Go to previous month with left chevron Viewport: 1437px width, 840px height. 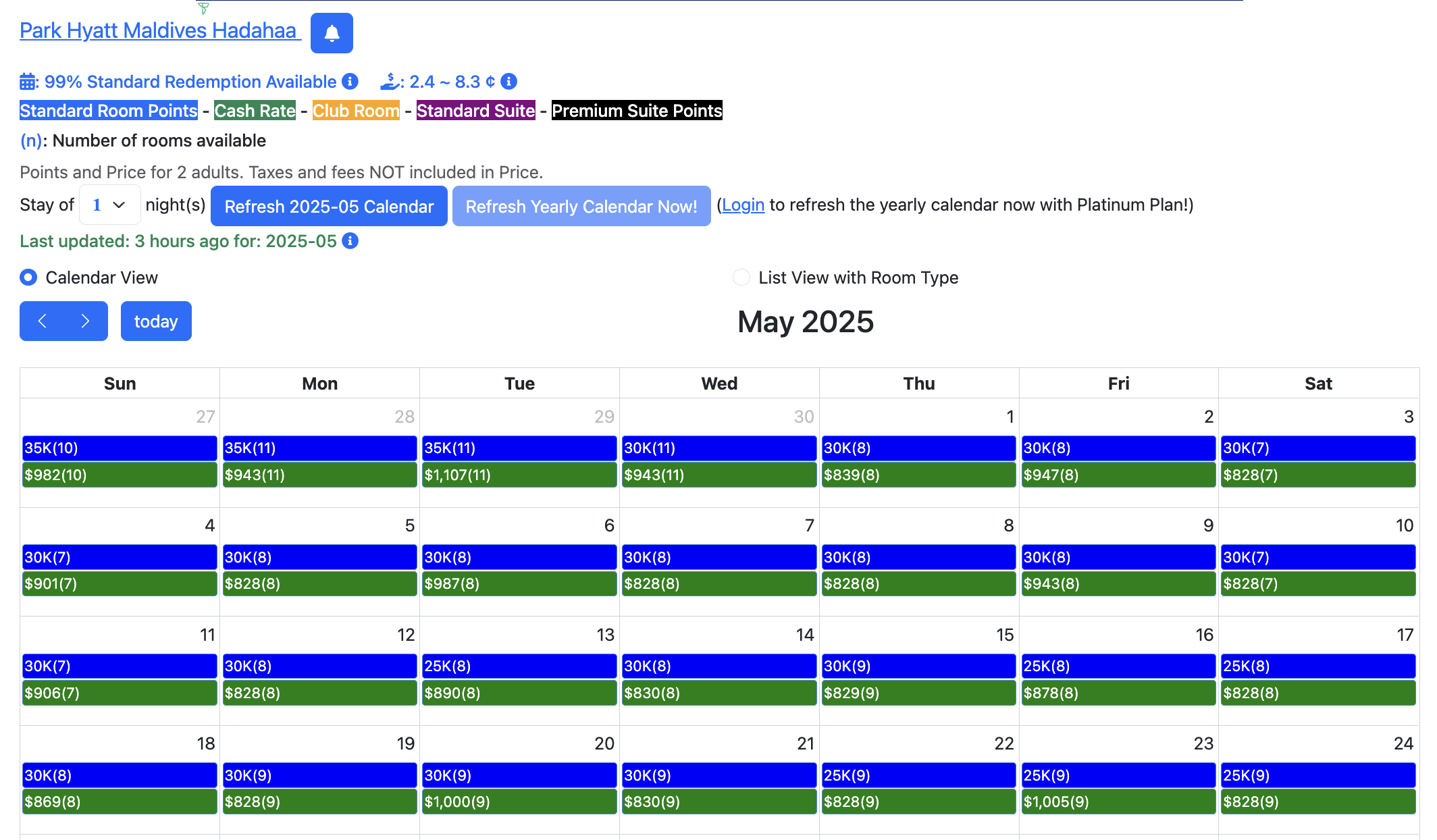[42, 321]
